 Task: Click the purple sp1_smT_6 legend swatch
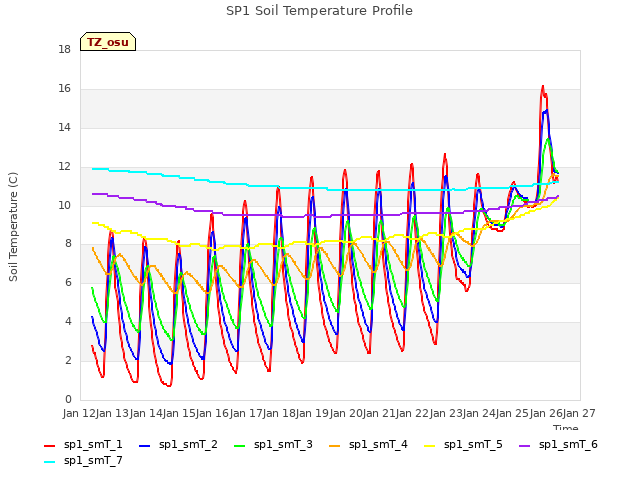tap(525, 446)
